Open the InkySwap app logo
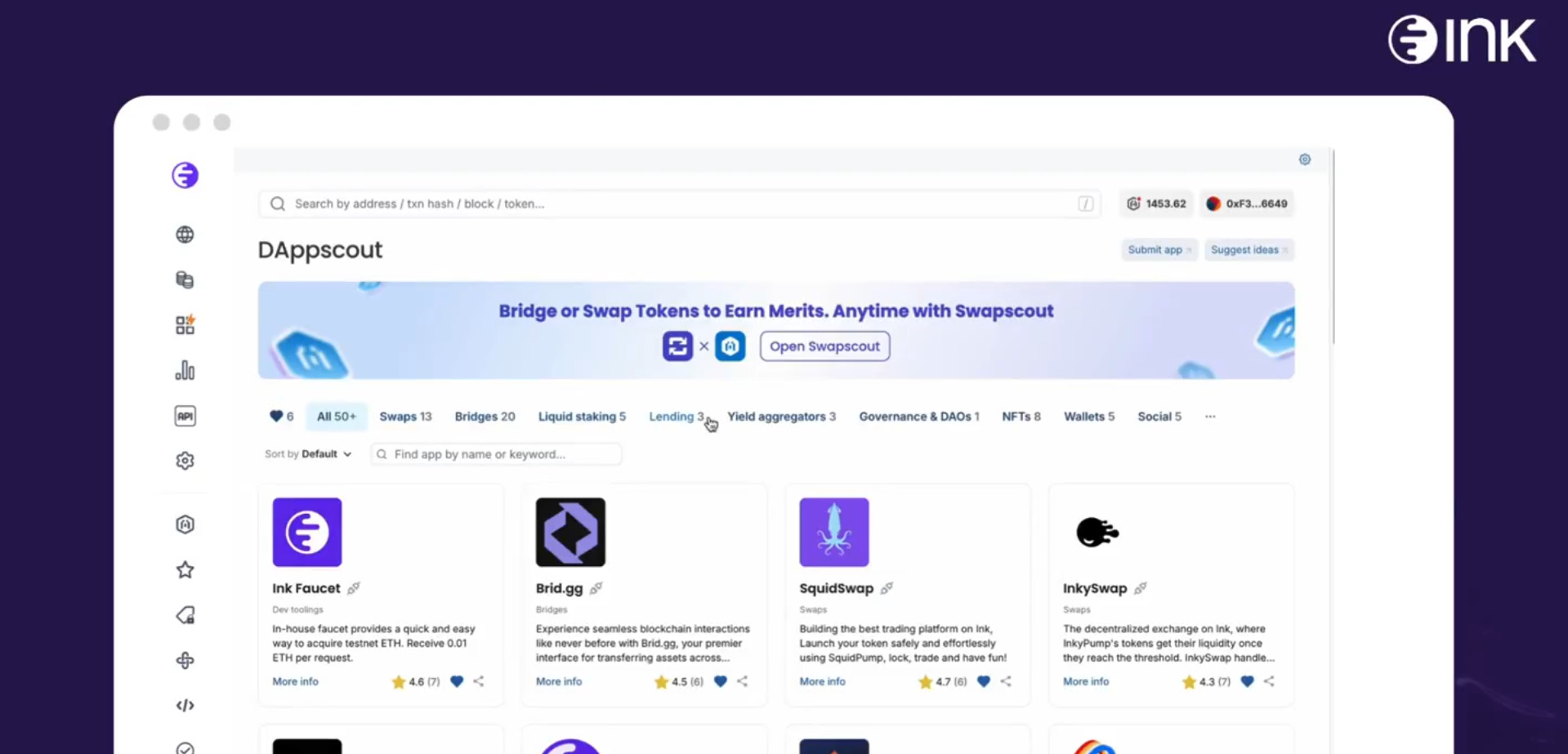Screen dimensions: 1568x754 pyautogui.click(x=1097, y=532)
